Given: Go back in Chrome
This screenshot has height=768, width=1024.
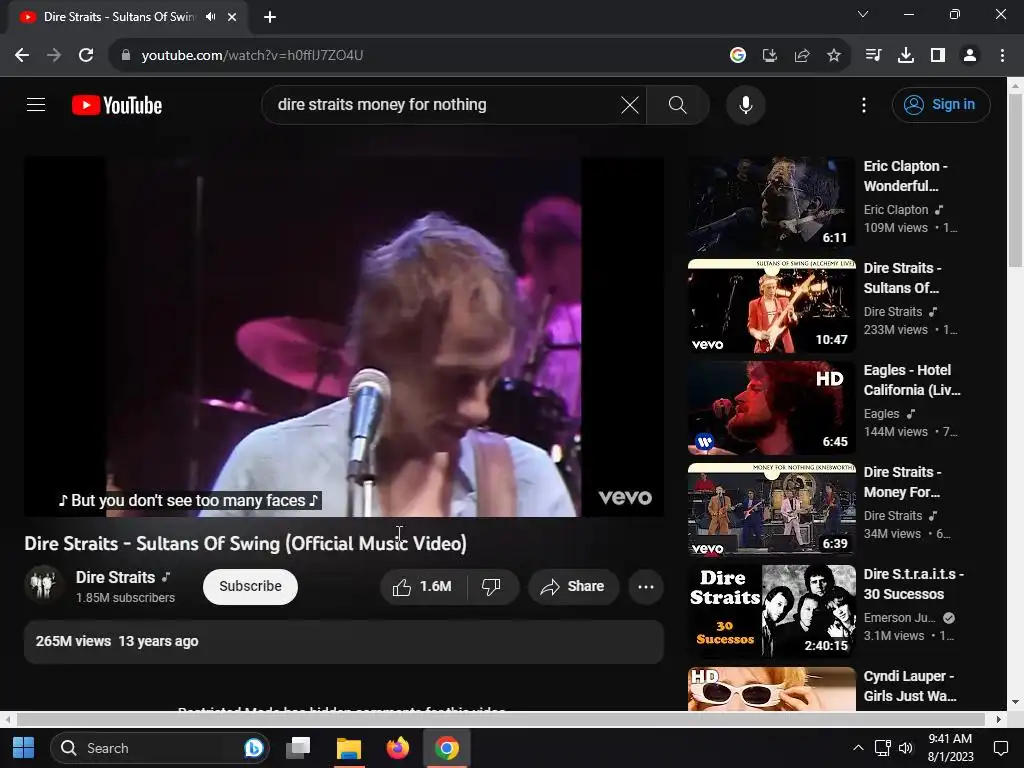Looking at the screenshot, I should pos(22,56).
